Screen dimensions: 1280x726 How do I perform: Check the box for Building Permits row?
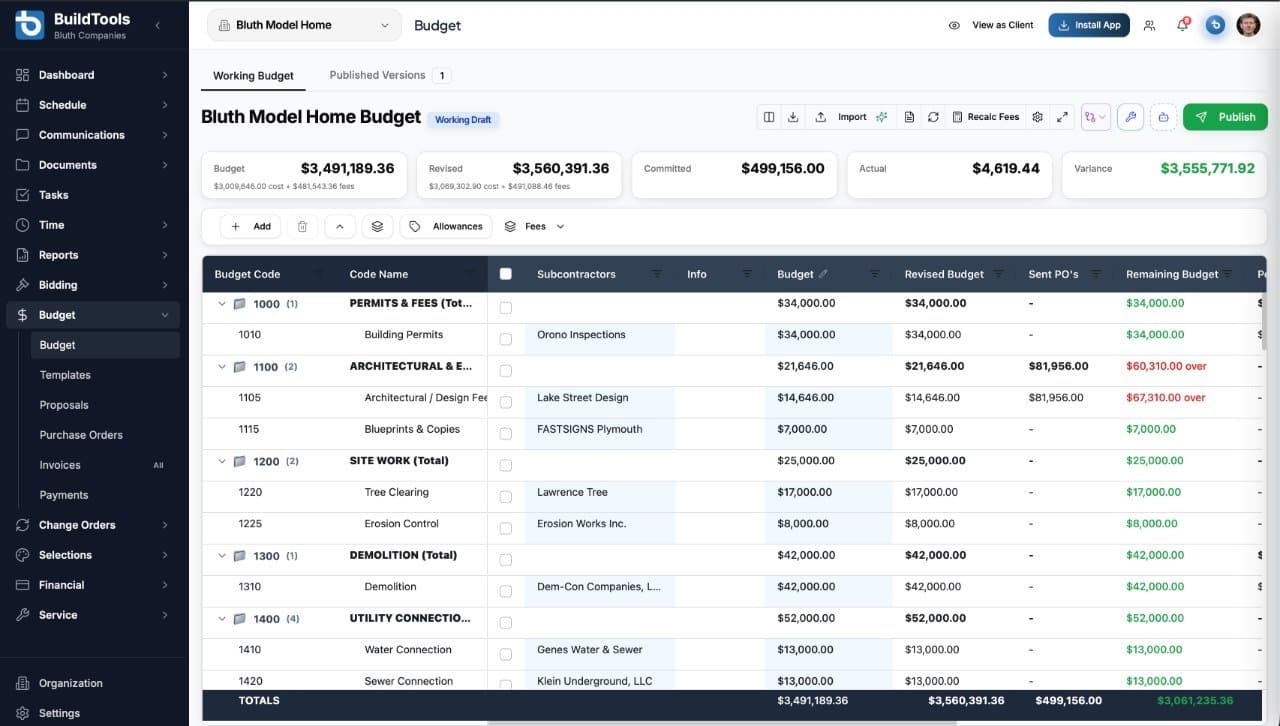[505, 339]
